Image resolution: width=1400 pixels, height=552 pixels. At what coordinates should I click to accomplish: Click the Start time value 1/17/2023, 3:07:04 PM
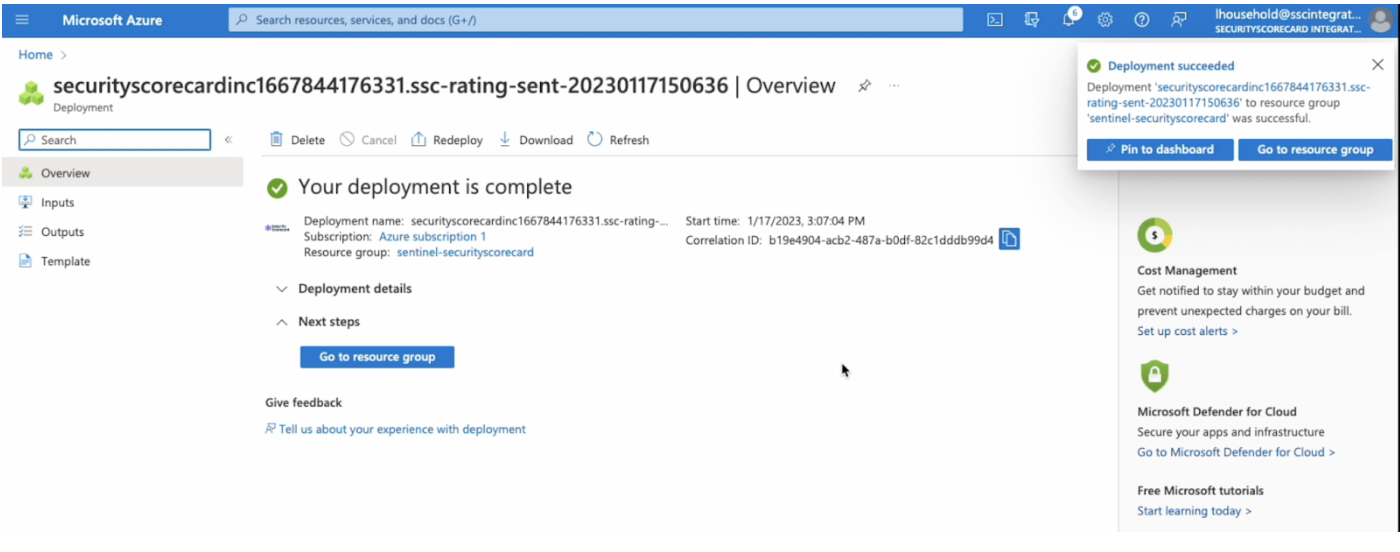pyautogui.click(x=805, y=221)
